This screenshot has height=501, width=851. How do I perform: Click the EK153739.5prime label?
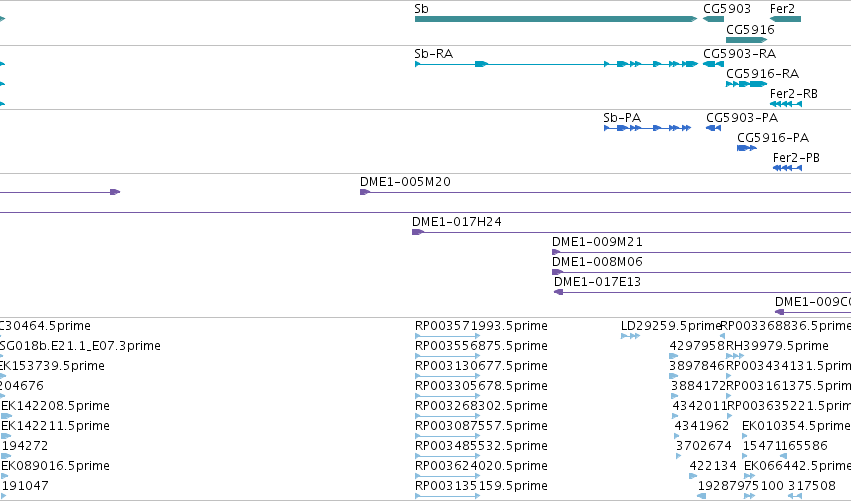click(52, 366)
